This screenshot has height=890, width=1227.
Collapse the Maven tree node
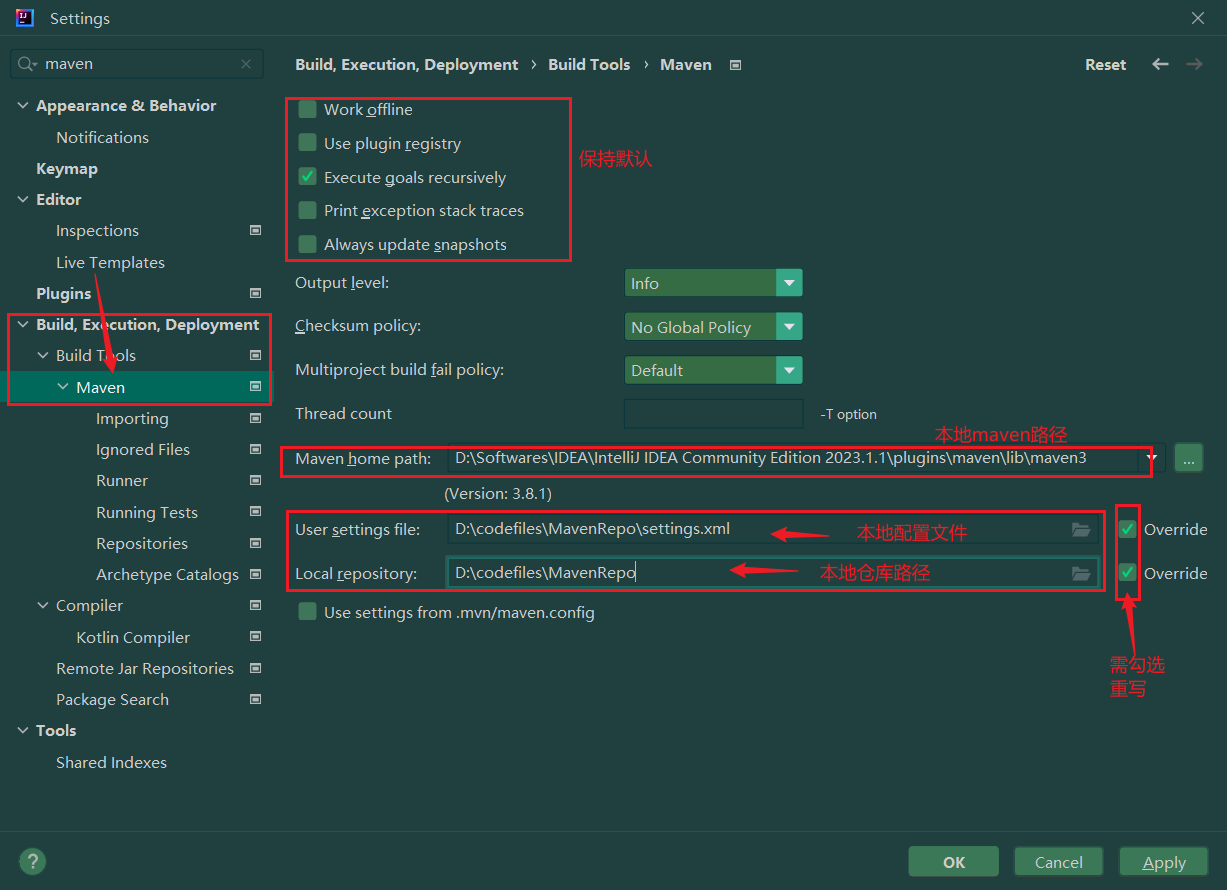tap(63, 387)
